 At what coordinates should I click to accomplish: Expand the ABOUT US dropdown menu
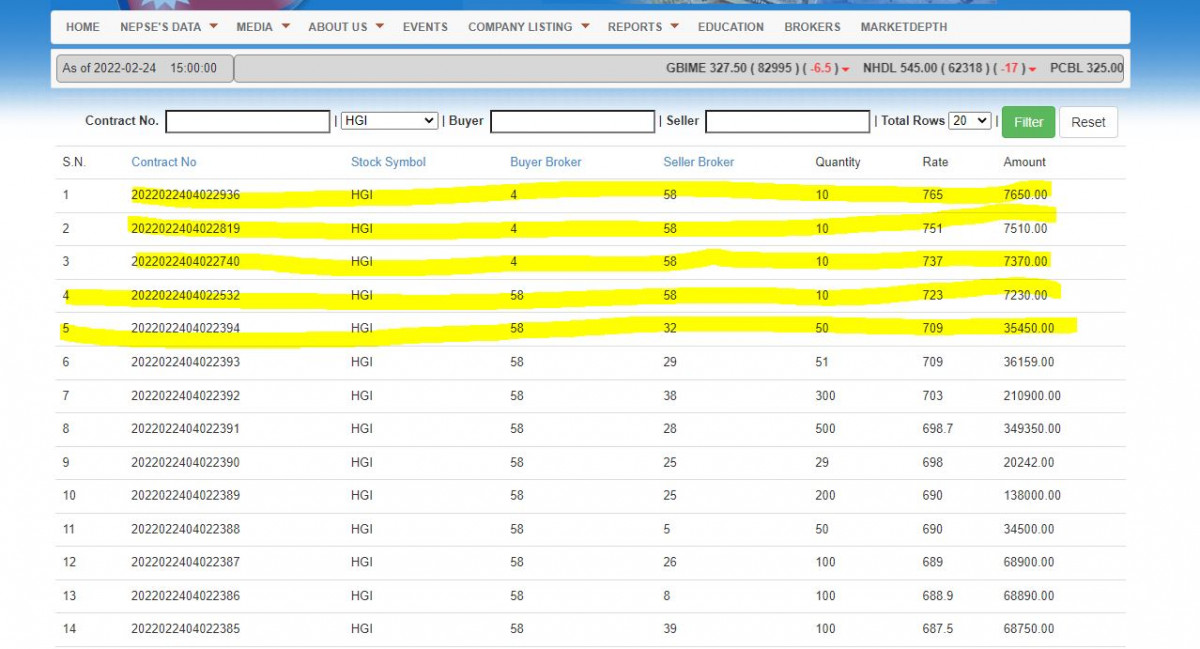pos(346,27)
